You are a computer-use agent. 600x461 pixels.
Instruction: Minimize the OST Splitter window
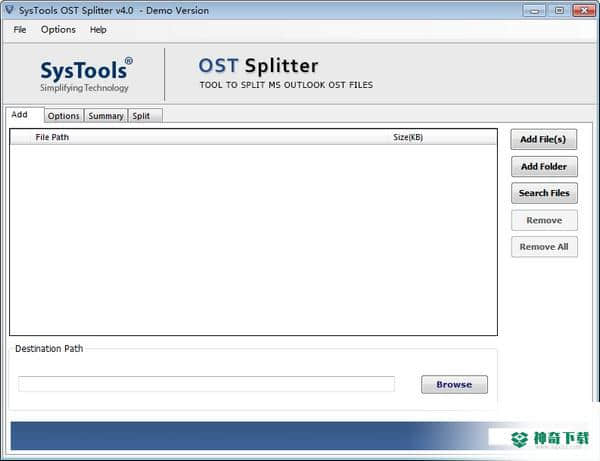(x=534, y=11)
